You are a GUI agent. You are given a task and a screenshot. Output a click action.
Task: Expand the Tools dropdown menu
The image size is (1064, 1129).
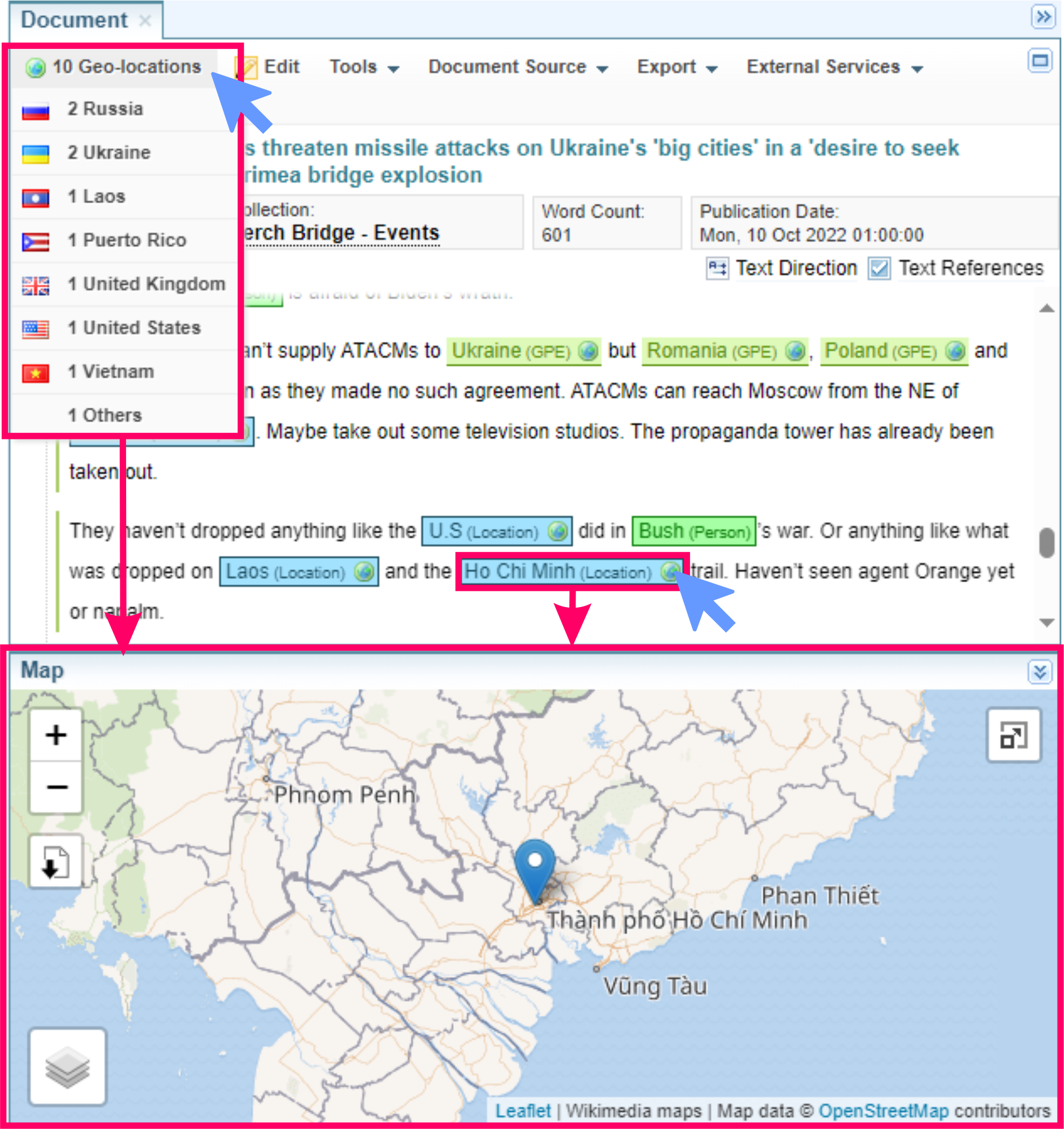point(364,67)
